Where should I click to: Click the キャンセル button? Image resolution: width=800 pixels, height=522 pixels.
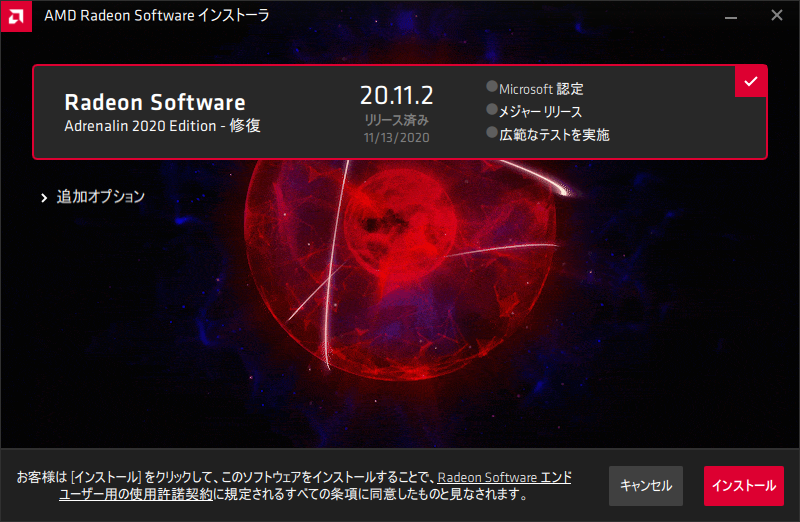tap(645, 486)
